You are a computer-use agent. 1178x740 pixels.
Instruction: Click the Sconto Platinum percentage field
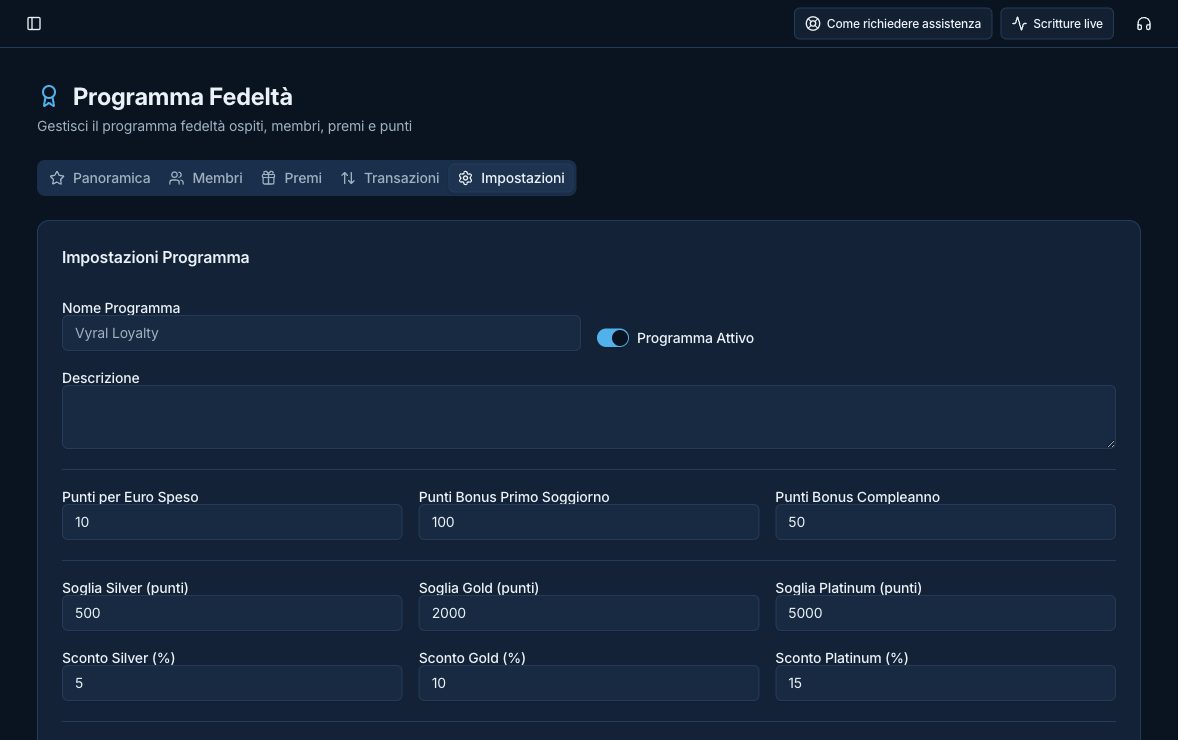point(945,683)
